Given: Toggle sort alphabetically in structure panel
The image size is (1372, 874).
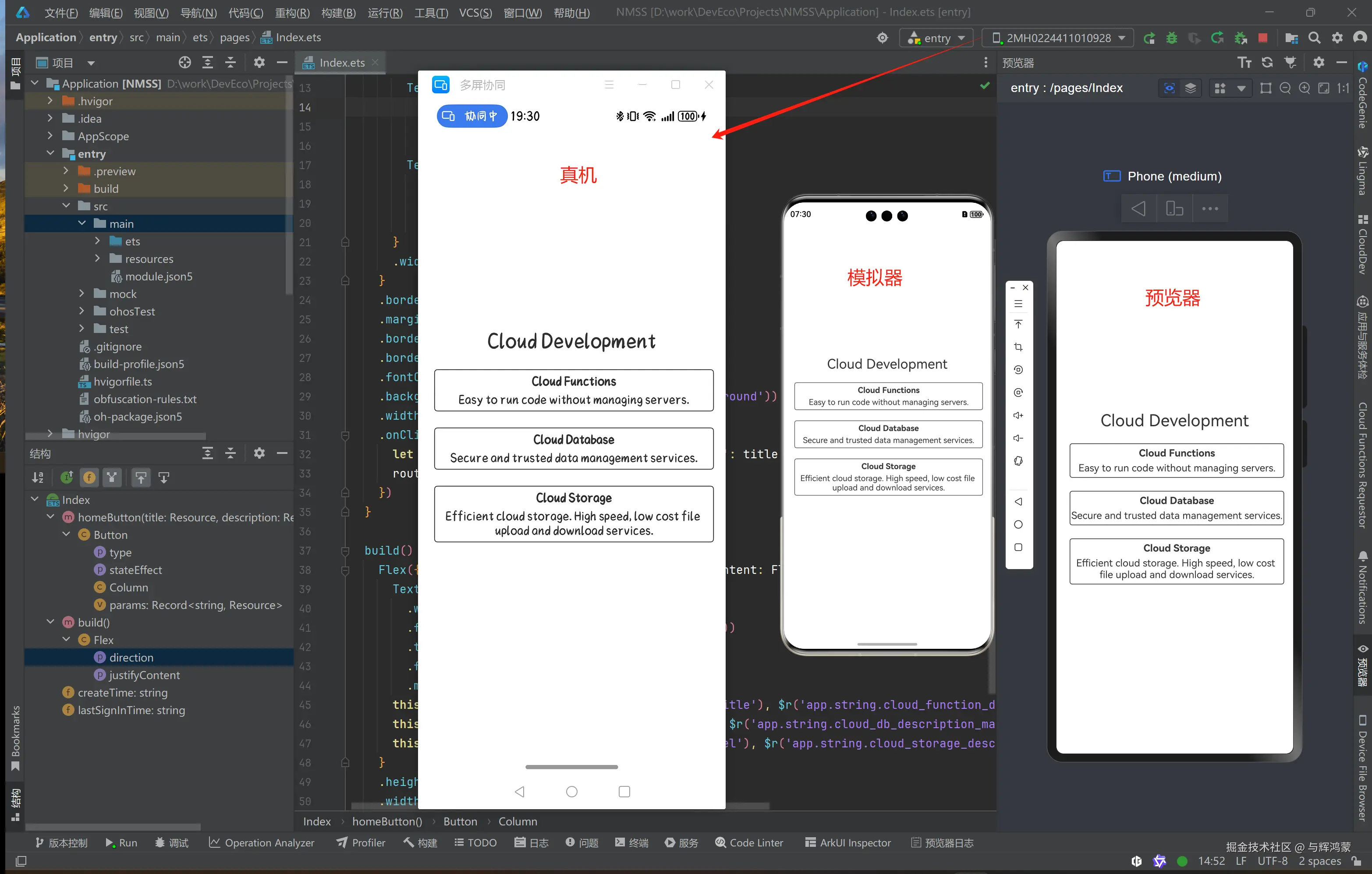Looking at the screenshot, I should pyautogui.click(x=38, y=478).
